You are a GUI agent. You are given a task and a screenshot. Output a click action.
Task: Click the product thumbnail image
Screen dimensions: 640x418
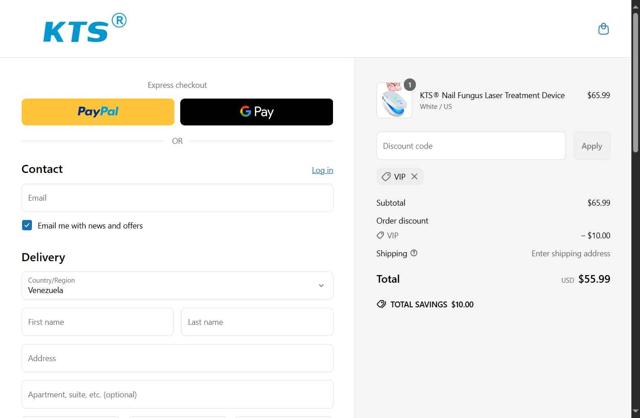[394, 100]
